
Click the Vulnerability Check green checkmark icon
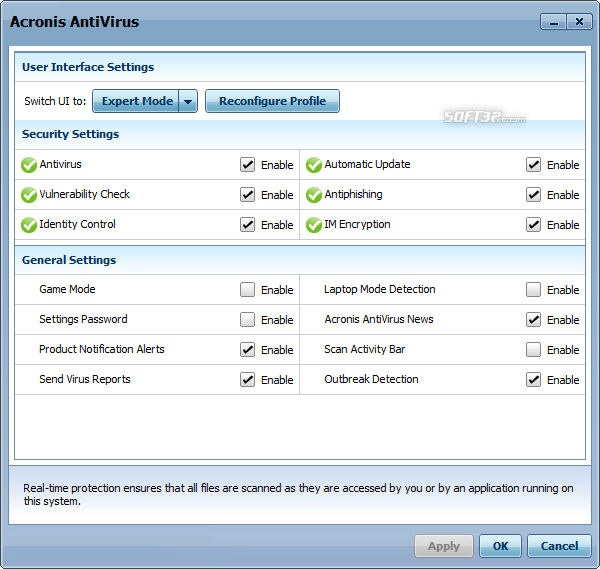[x=29, y=195]
